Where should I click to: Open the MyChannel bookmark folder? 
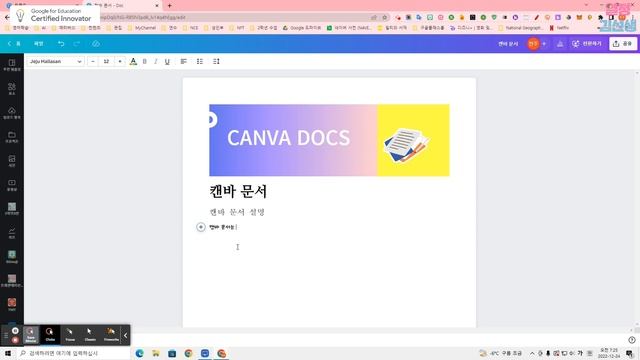[142, 28]
